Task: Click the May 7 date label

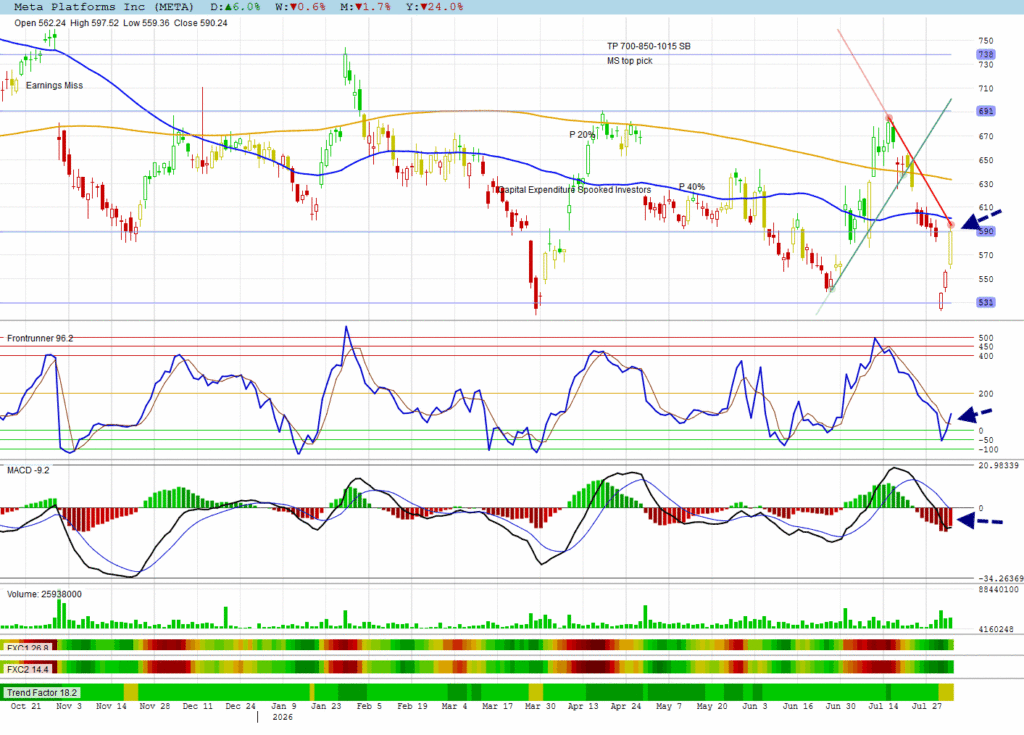Action: 669,706
